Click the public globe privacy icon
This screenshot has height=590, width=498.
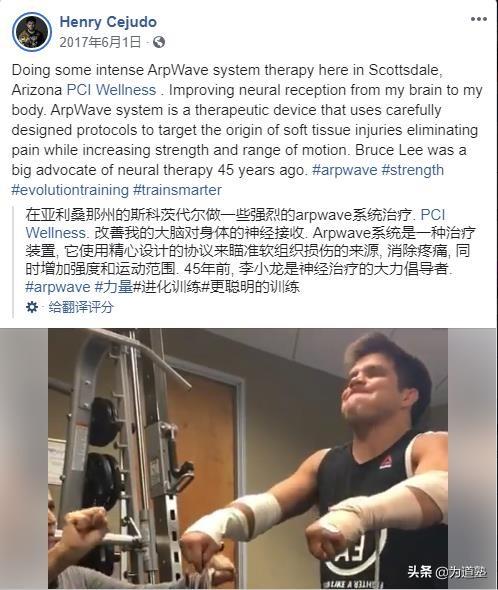click(159, 42)
